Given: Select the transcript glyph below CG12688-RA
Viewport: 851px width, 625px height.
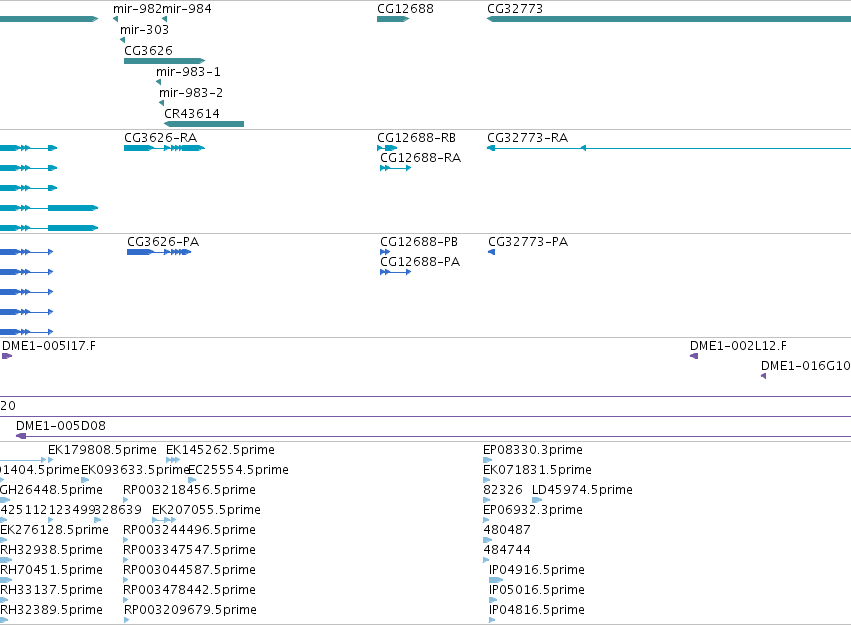Looking at the screenshot, I should point(396,168).
